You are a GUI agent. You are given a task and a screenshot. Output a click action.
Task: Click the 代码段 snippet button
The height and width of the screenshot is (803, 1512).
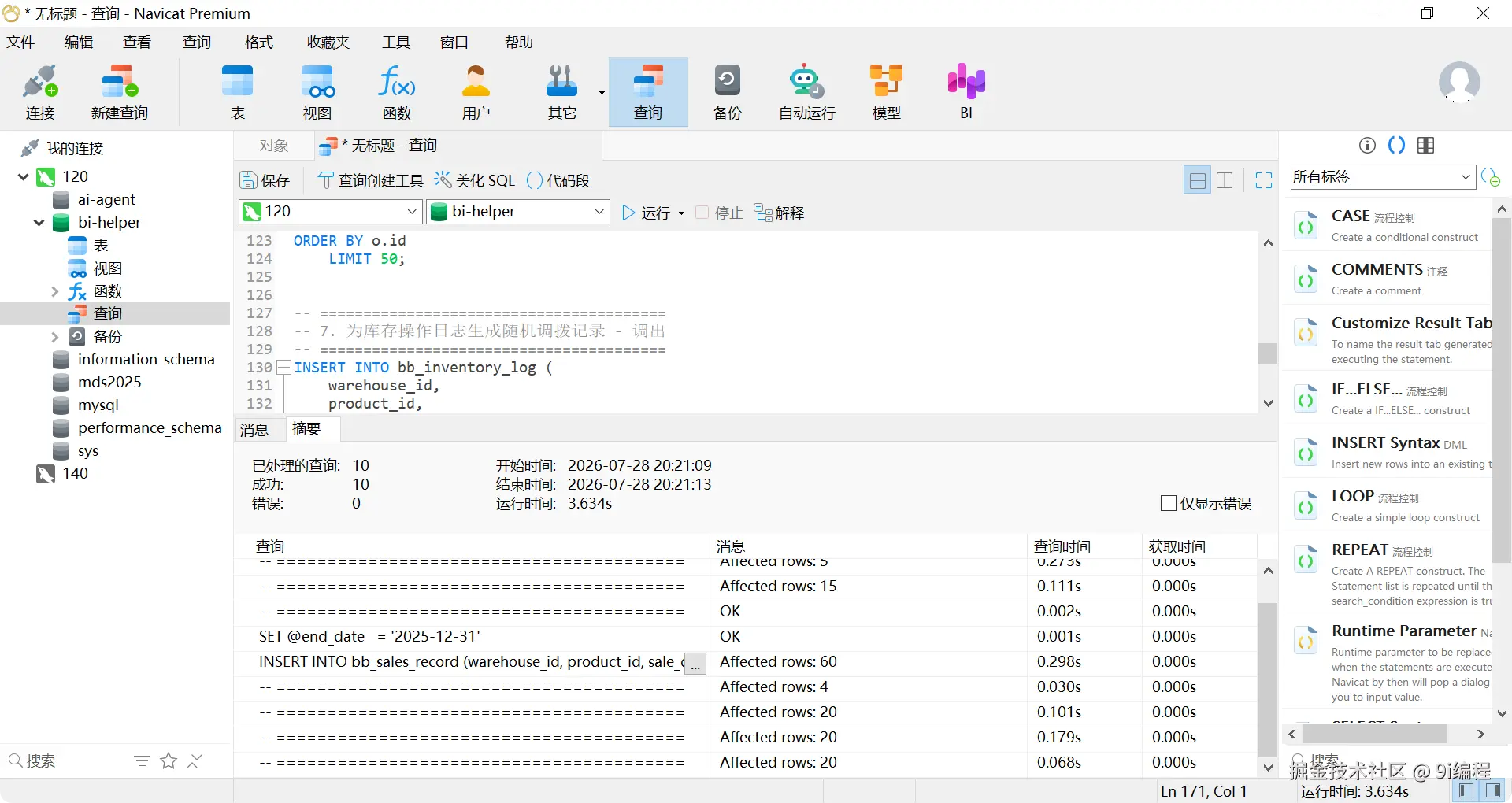[558, 180]
